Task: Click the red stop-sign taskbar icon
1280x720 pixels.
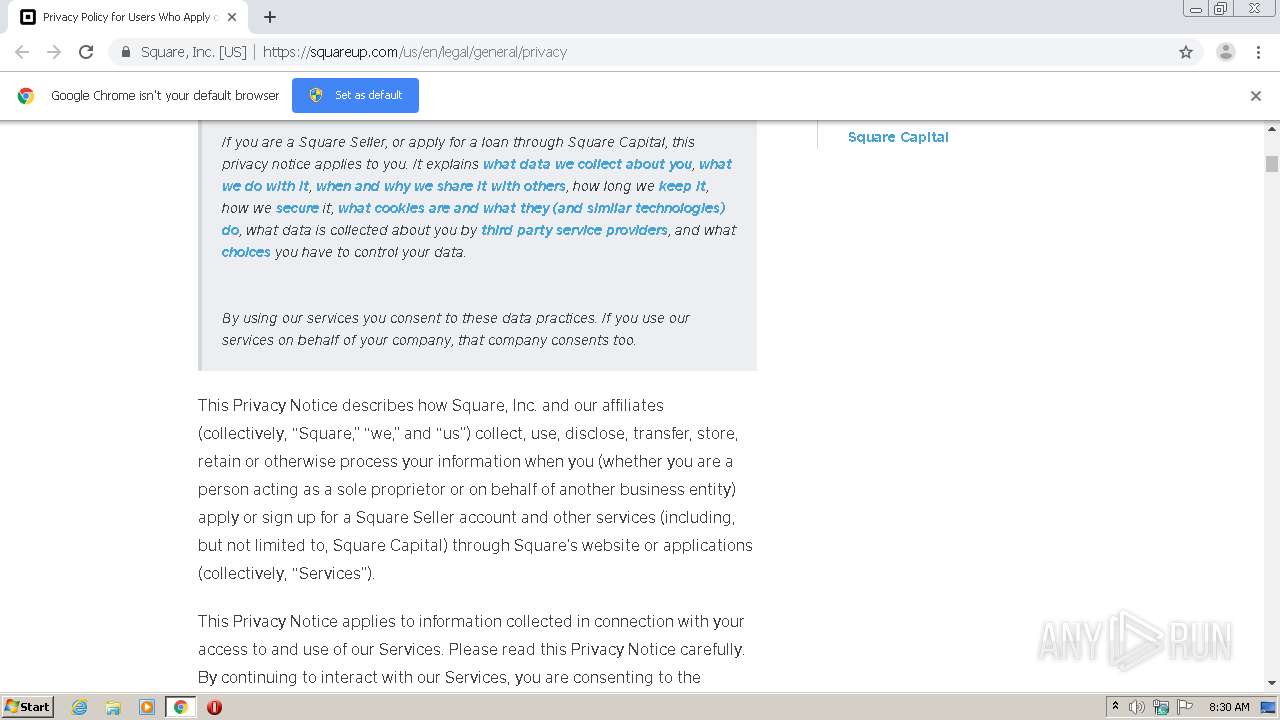Action: pos(214,707)
